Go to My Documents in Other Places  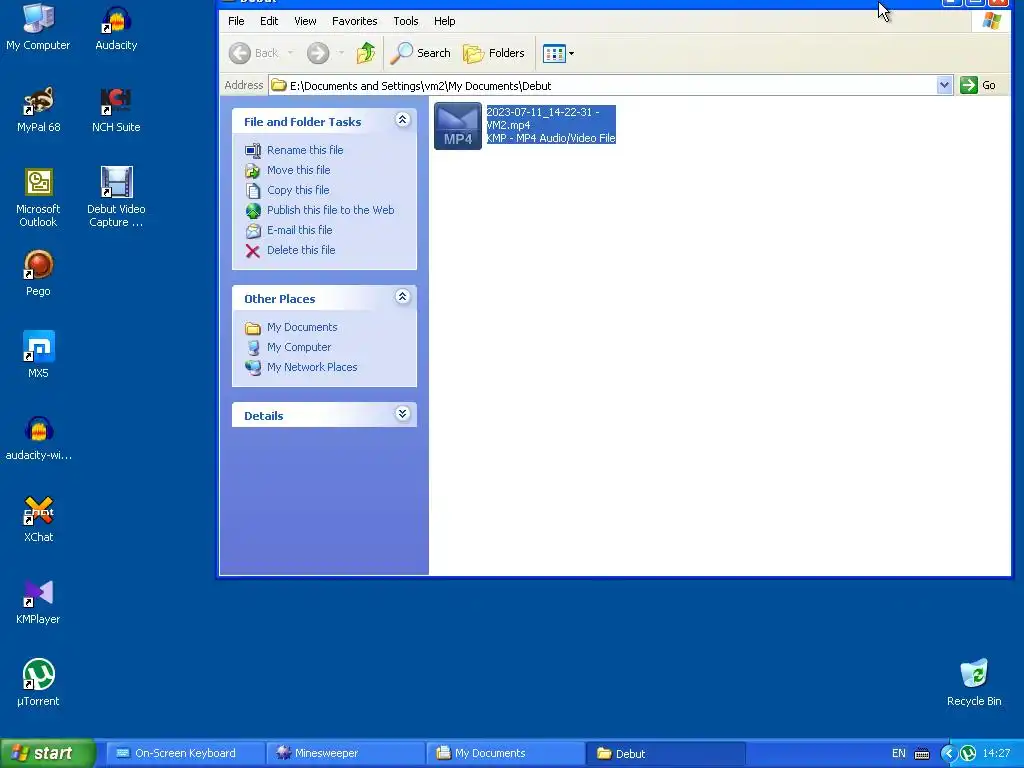(x=302, y=327)
